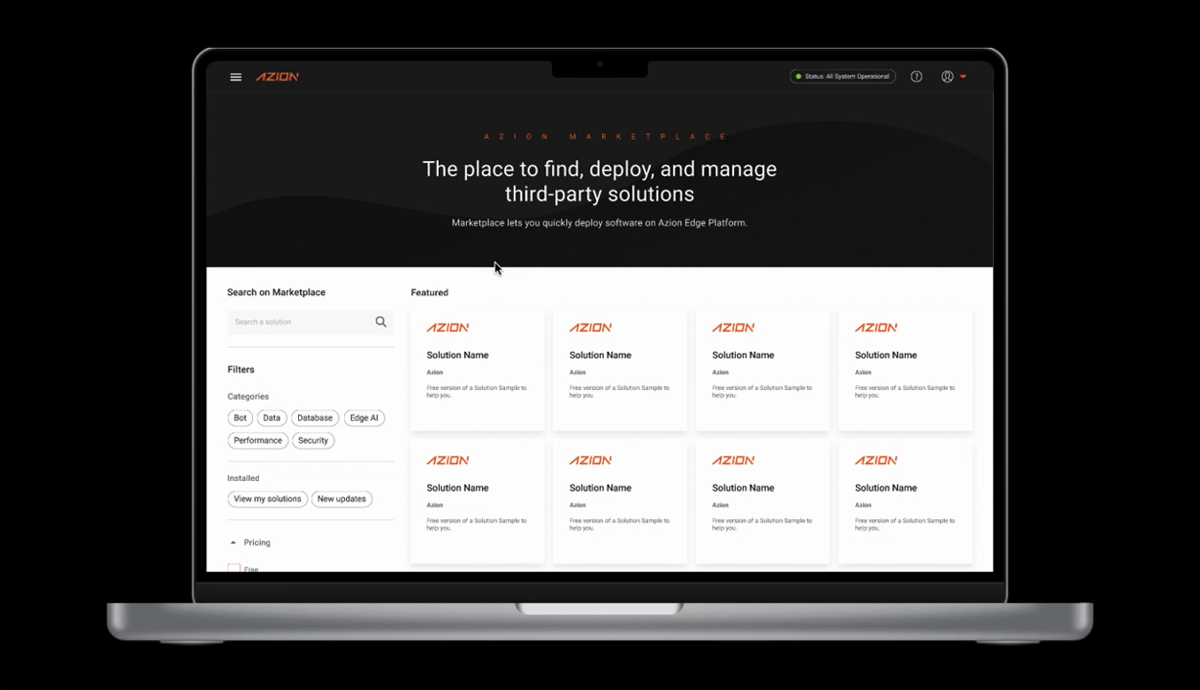Open the top-left Featured solution card

pos(477,369)
